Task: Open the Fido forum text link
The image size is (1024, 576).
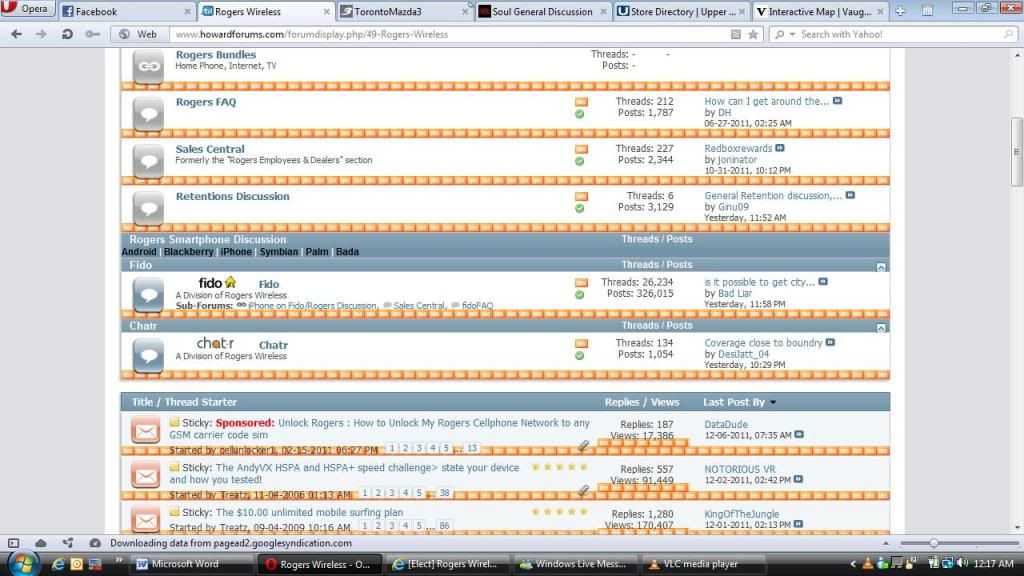Action: (x=268, y=284)
